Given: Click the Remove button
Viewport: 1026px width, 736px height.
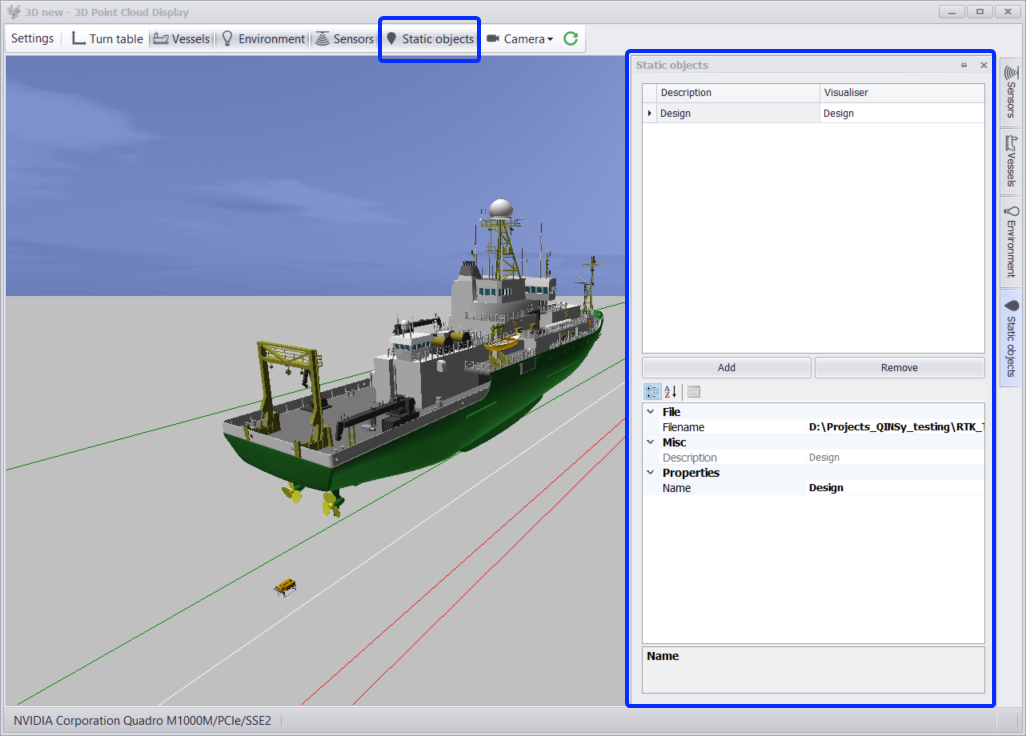Looking at the screenshot, I should click(899, 368).
